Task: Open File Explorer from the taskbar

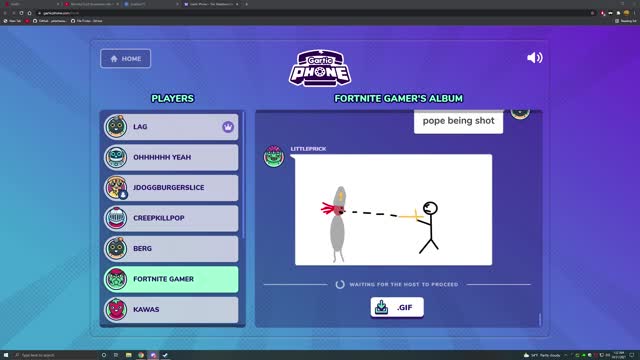Action: 129,355
